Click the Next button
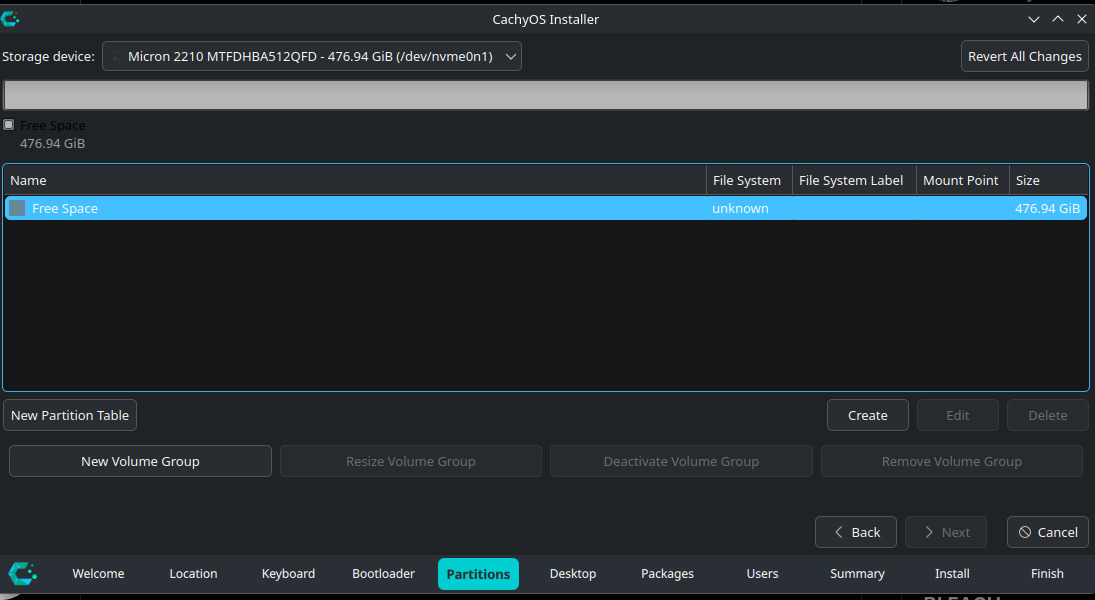This screenshot has width=1095, height=600. click(946, 532)
